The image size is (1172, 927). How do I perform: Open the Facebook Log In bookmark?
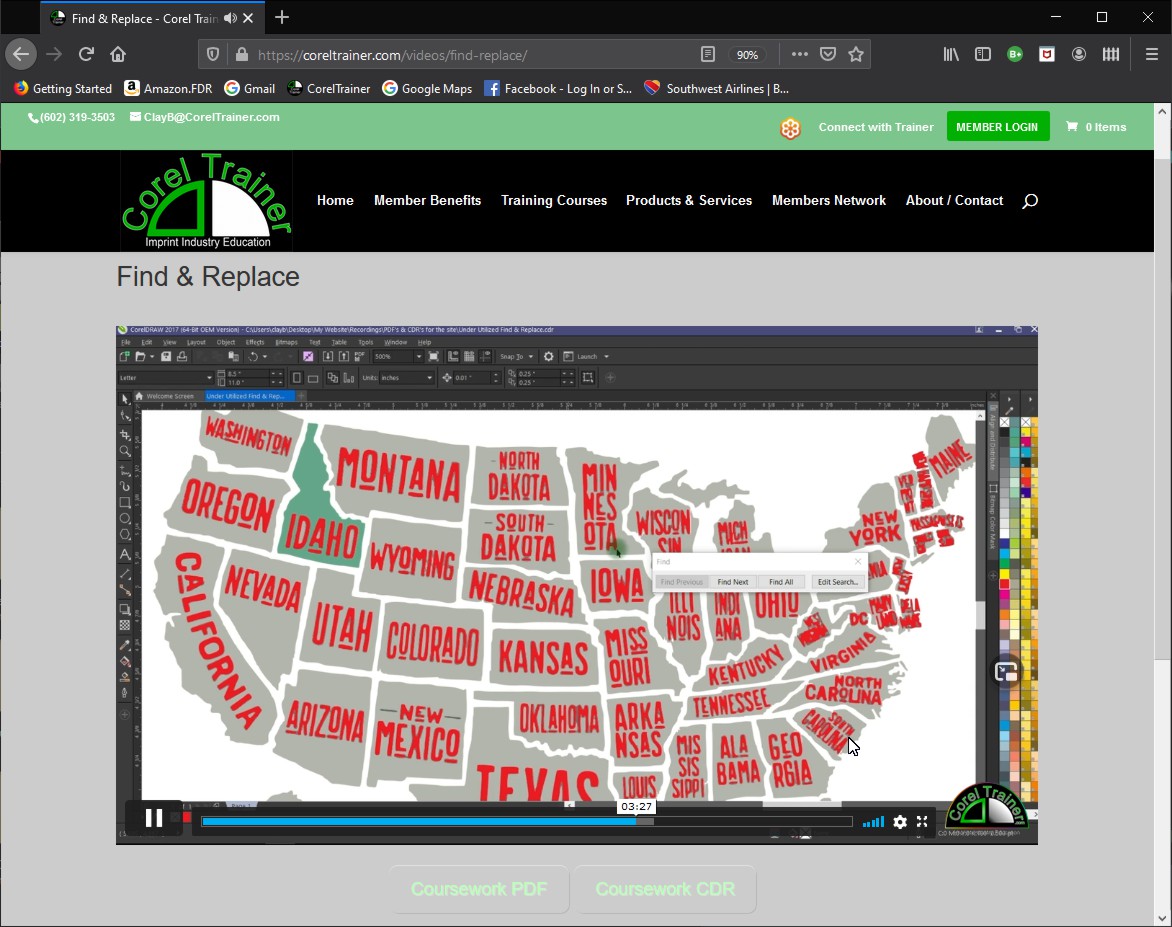(558, 88)
